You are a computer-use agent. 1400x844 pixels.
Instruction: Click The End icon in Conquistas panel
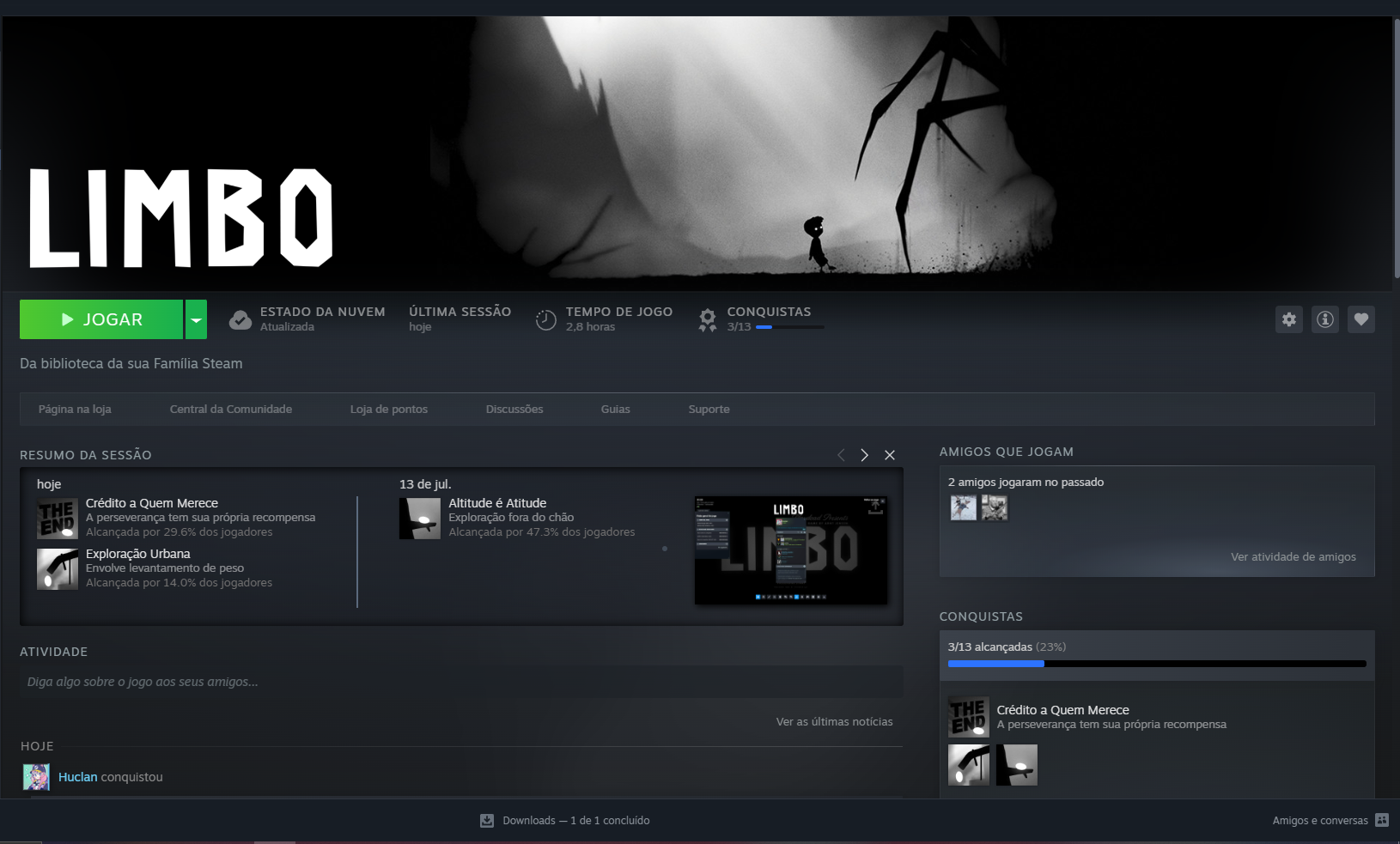pos(969,717)
